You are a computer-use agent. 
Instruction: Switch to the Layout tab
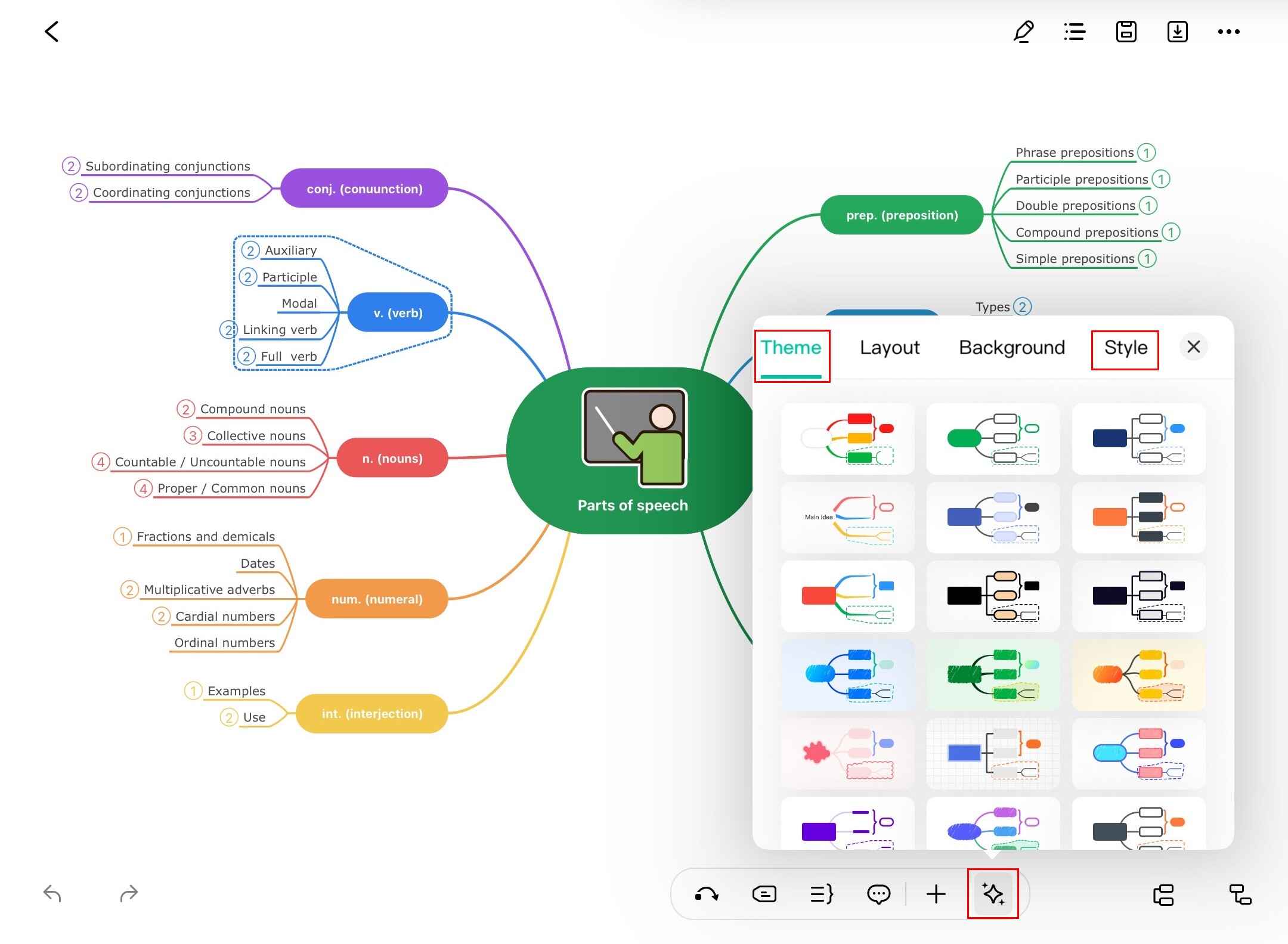click(889, 348)
